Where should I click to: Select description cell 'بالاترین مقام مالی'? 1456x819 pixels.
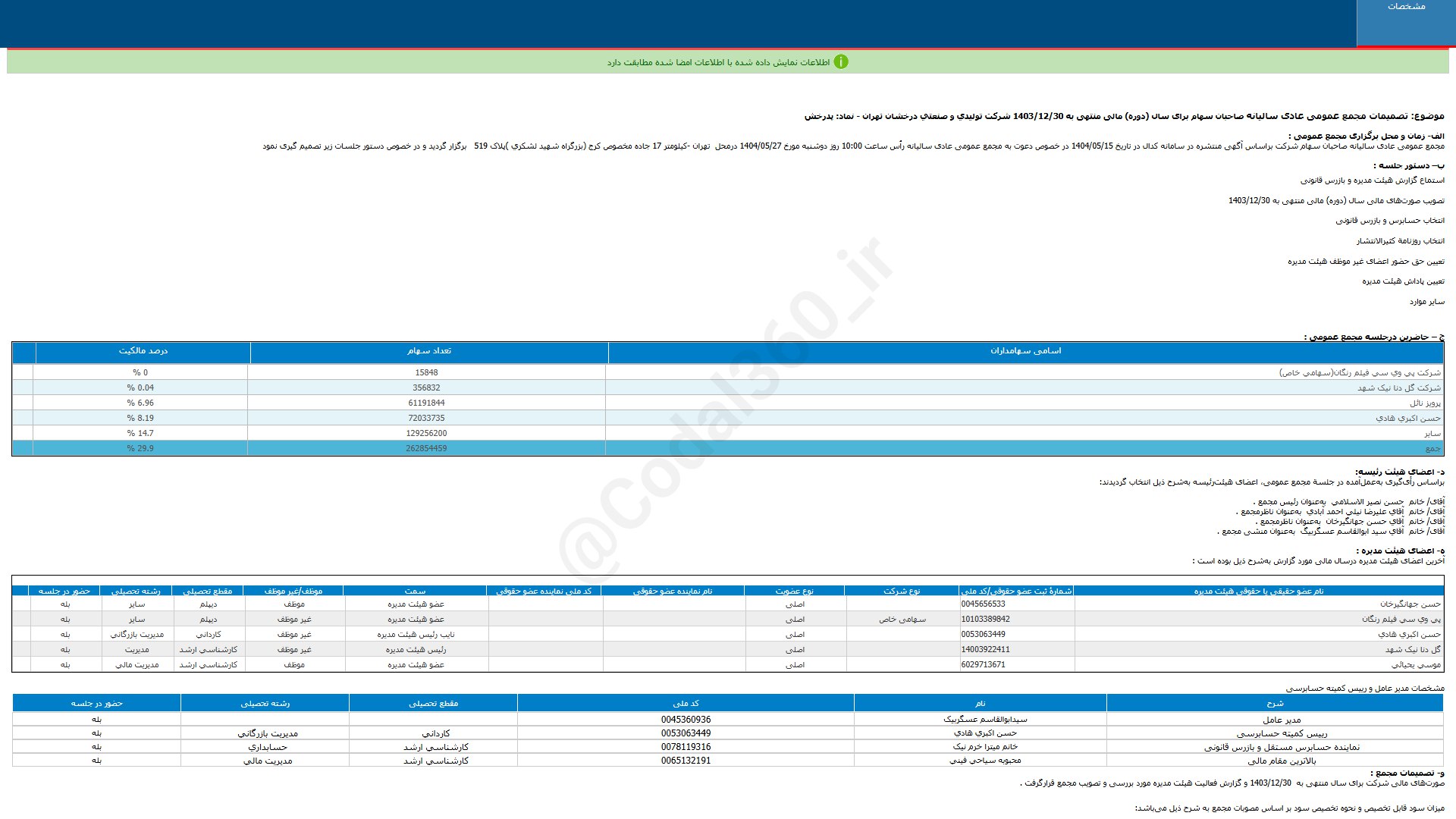click(1282, 761)
